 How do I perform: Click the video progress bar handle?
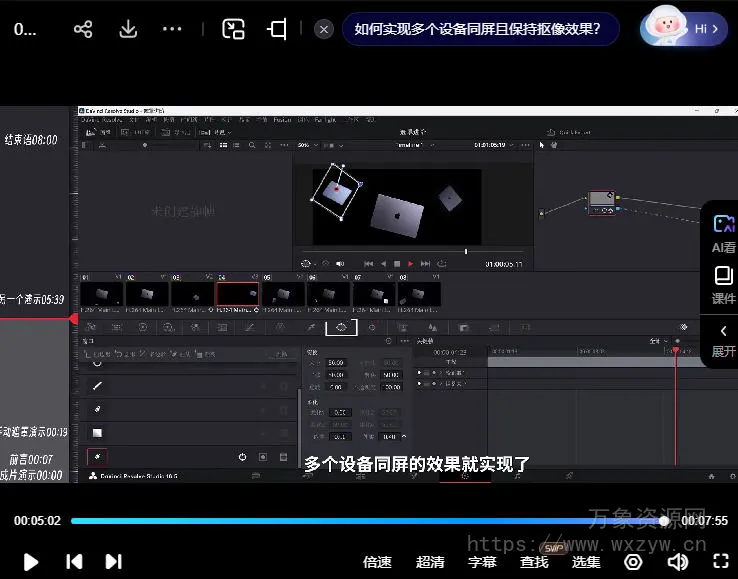point(664,521)
